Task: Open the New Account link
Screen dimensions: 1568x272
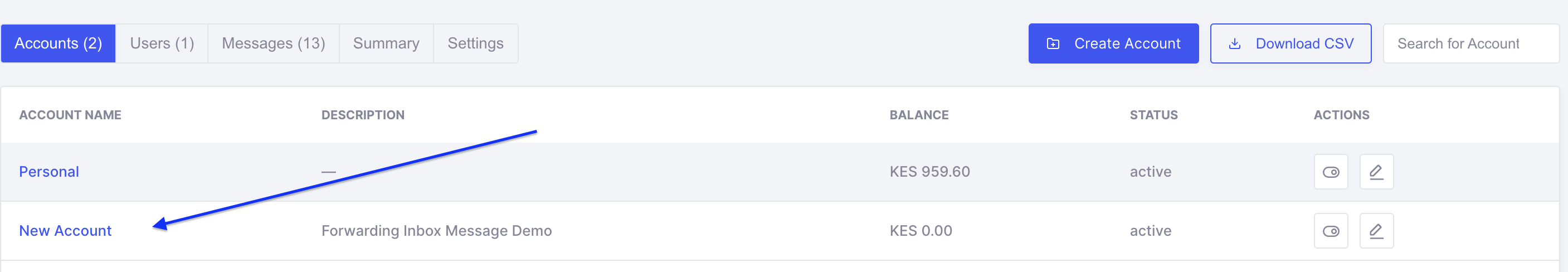Action: coord(65,231)
